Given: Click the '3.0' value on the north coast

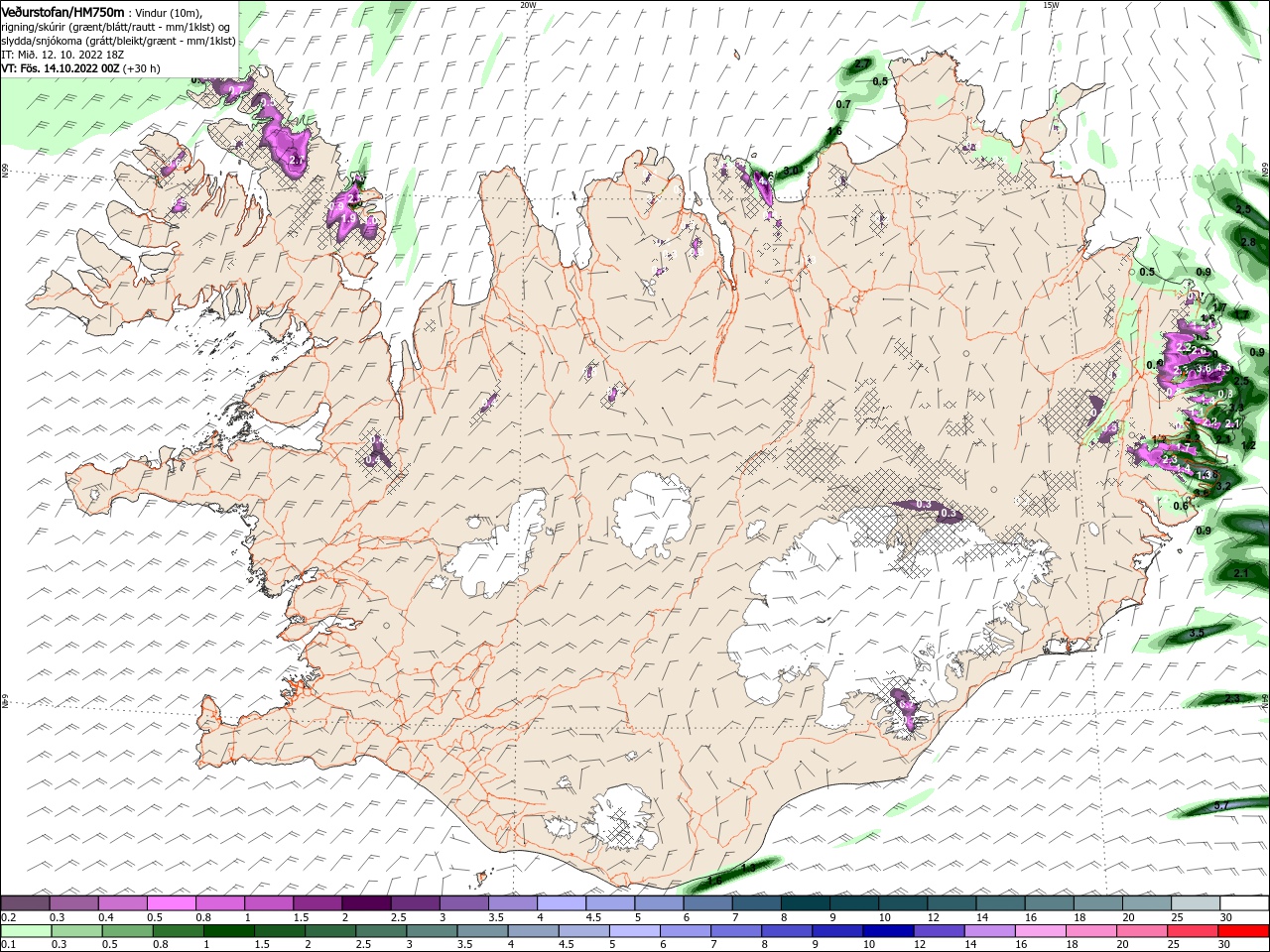Looking at the screenshot, I should [x=791, y=171].
